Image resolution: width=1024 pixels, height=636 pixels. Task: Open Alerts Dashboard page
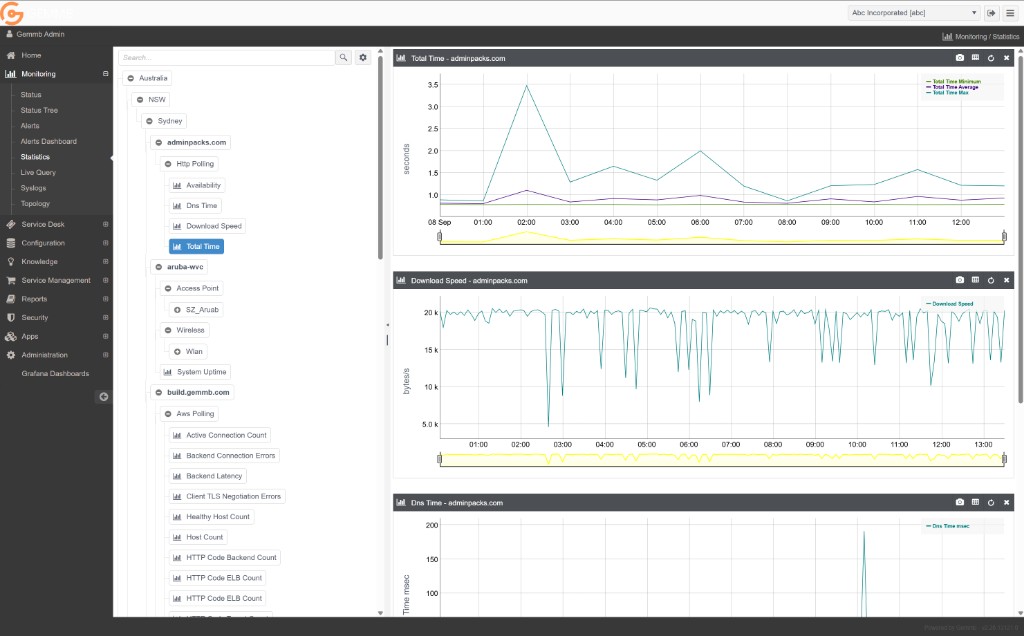[48, 141]
